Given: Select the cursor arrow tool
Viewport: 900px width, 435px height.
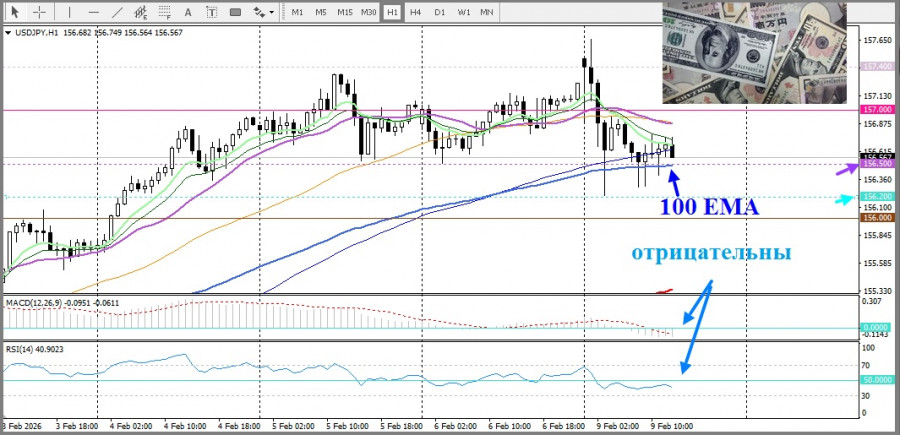Looking at the screenshot, I should click(x=15, y=11).
